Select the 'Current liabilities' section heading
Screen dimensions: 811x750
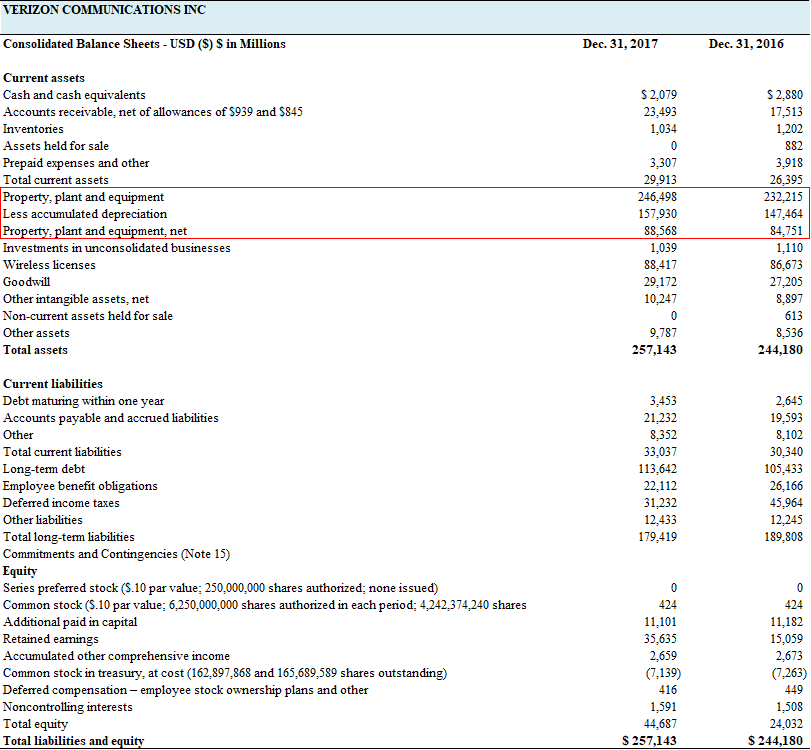point(53,384)
